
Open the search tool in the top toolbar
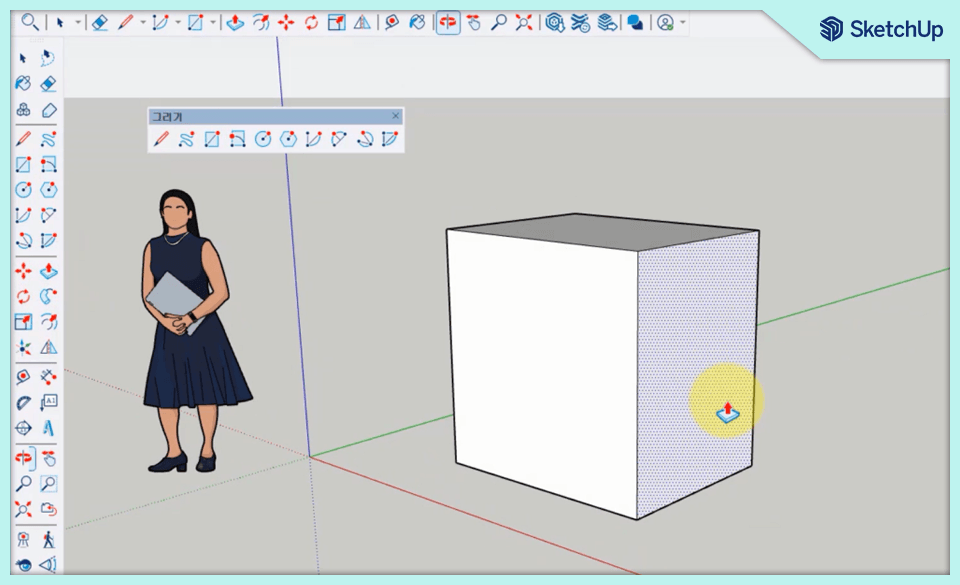tap(29, 23)
